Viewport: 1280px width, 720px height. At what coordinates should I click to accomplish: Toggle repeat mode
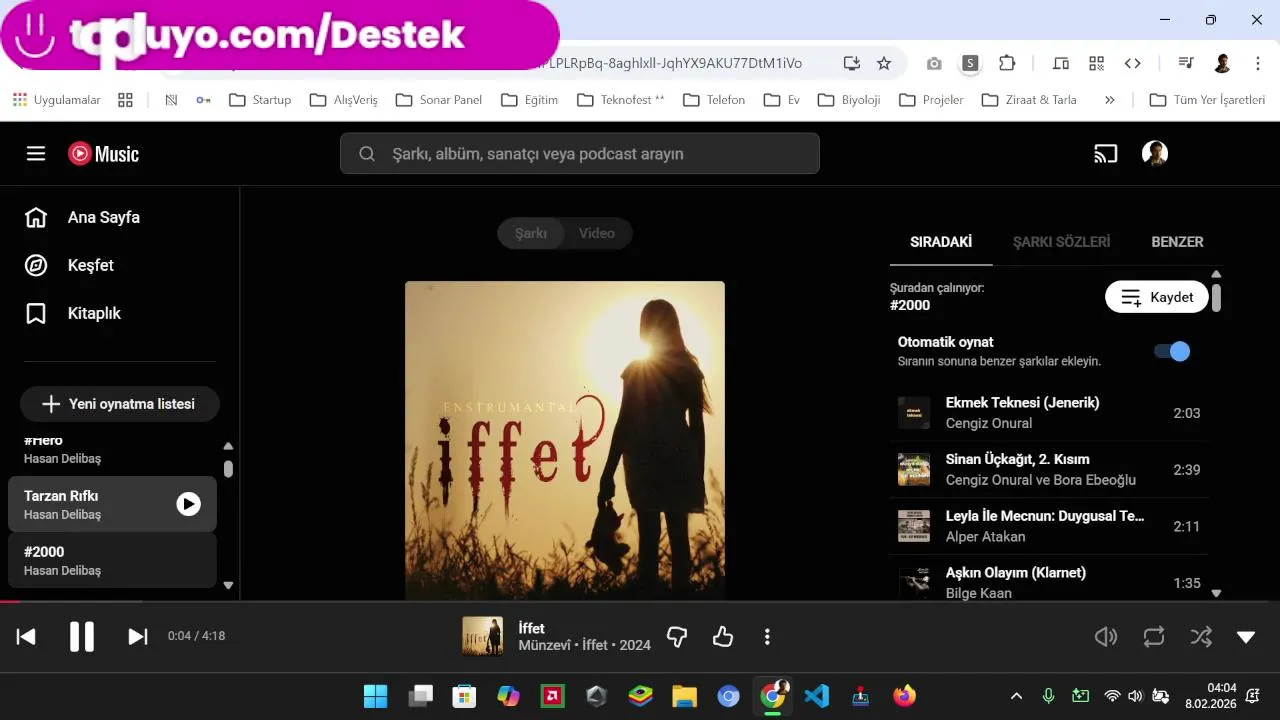pos(1154,637)
